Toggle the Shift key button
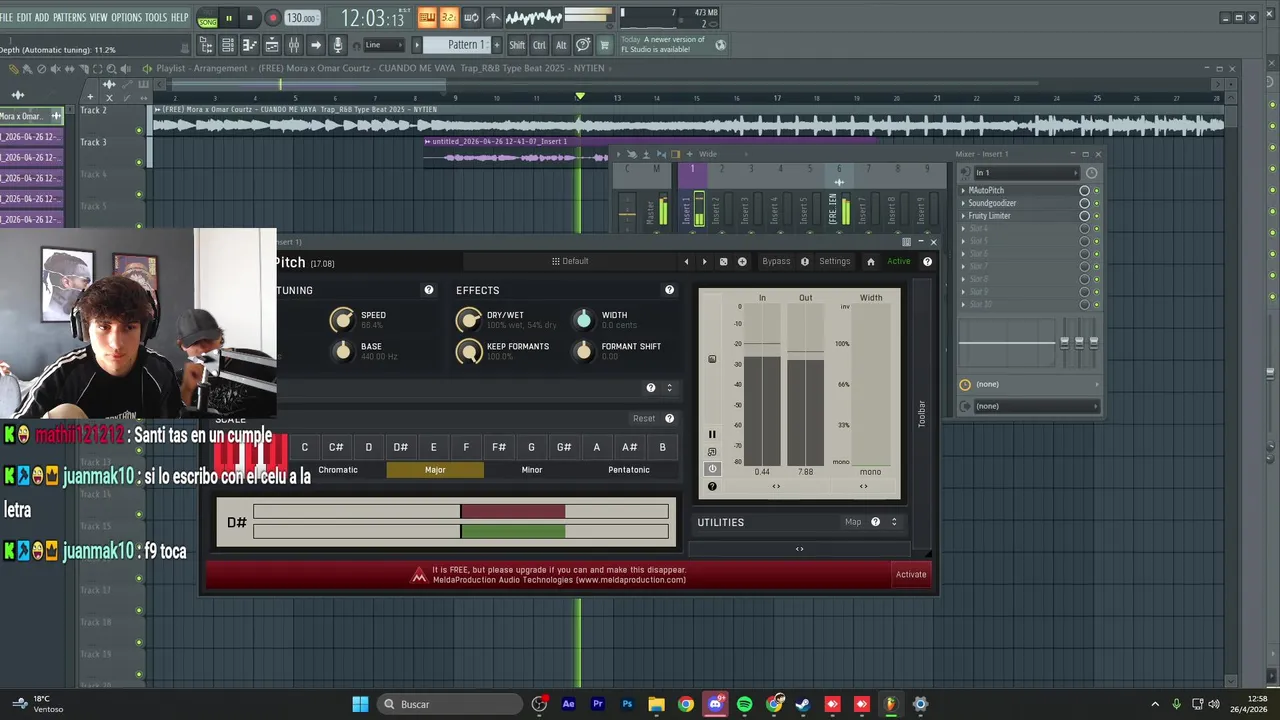 (x=517, y=45)
